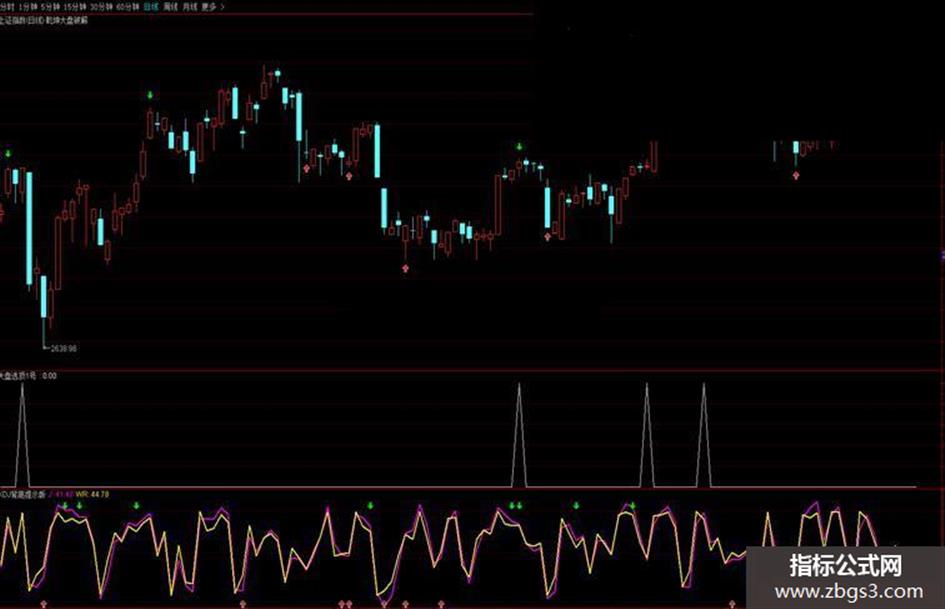Select the 15分钟 period tab

pos(75,7)
